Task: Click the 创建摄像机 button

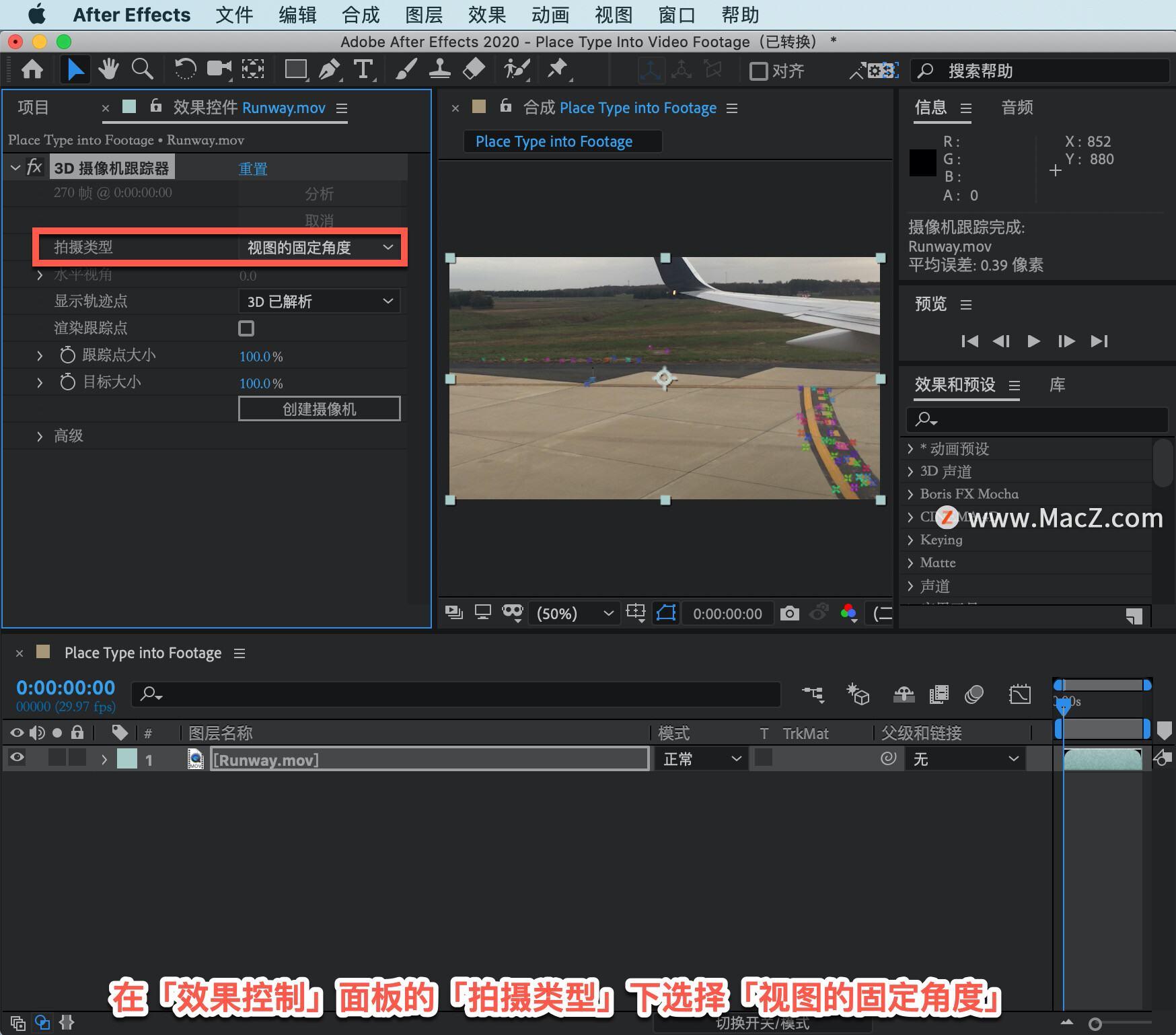Action: tap(320, 408)
